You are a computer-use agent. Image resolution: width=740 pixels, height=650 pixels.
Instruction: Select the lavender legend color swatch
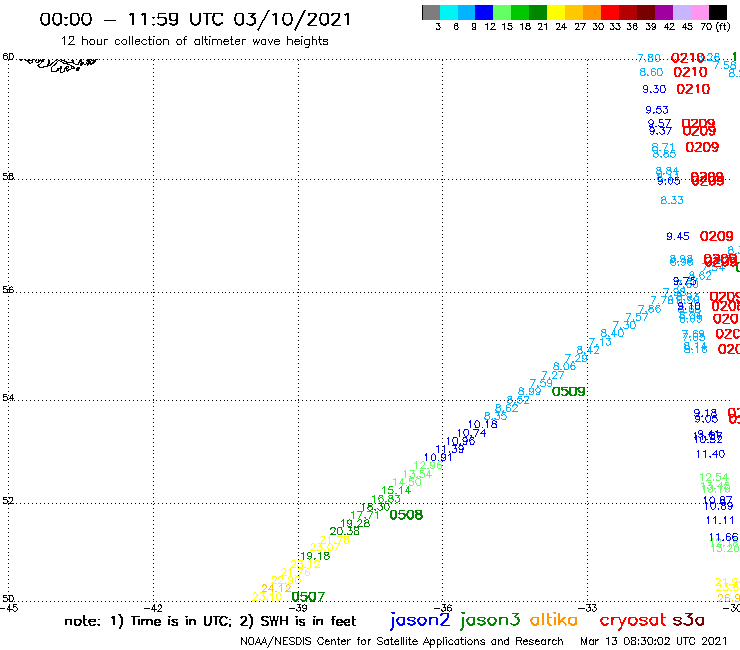(681, 12)
